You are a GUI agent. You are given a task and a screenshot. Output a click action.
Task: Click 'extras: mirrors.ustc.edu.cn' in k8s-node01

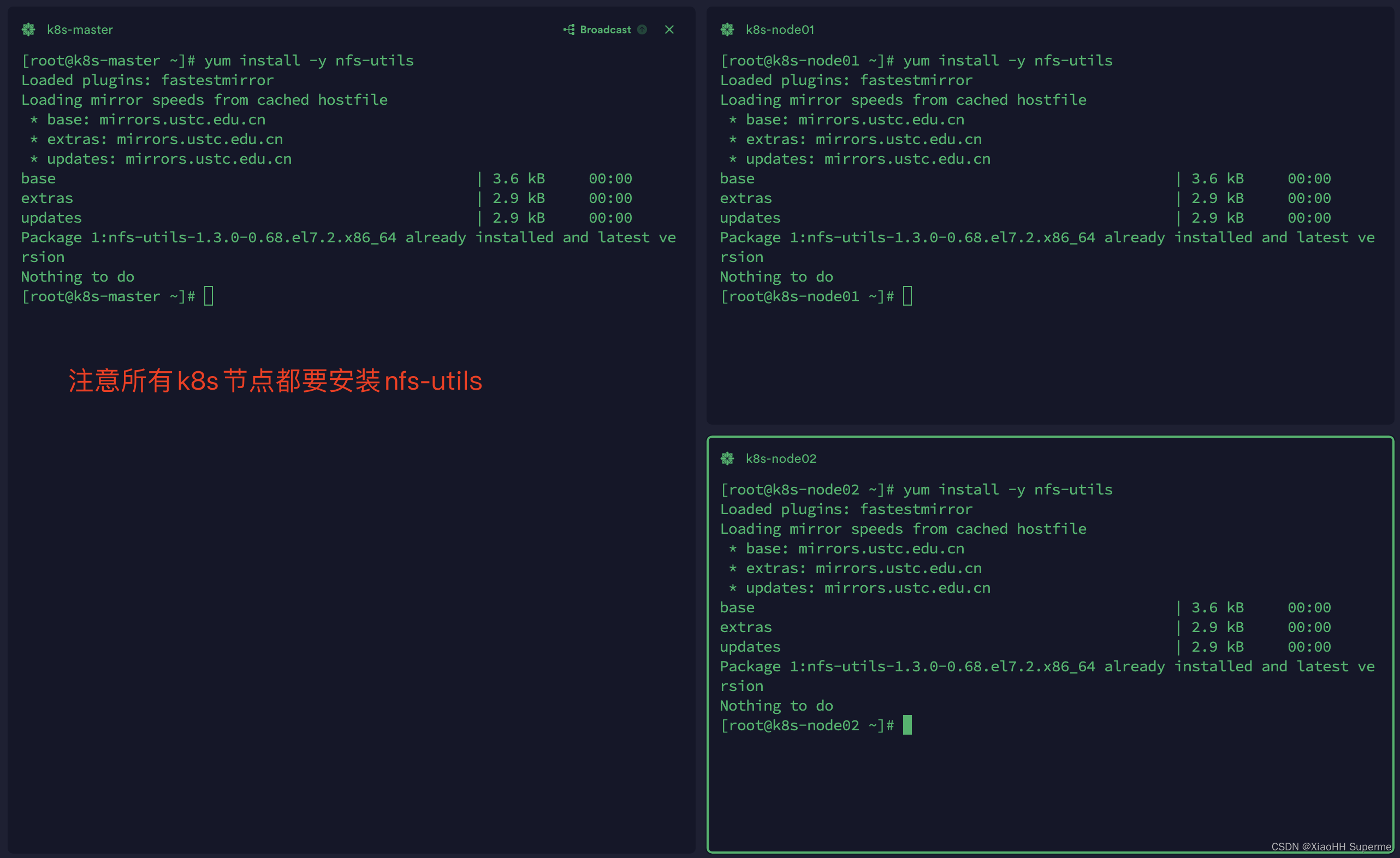[x=864, y=139]
